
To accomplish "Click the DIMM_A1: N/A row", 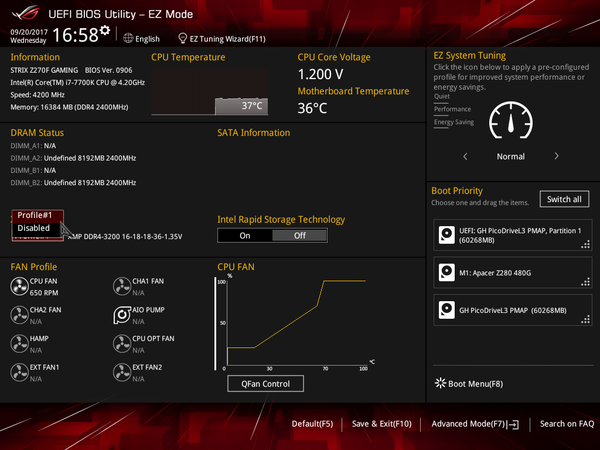I will coord(33,146).
